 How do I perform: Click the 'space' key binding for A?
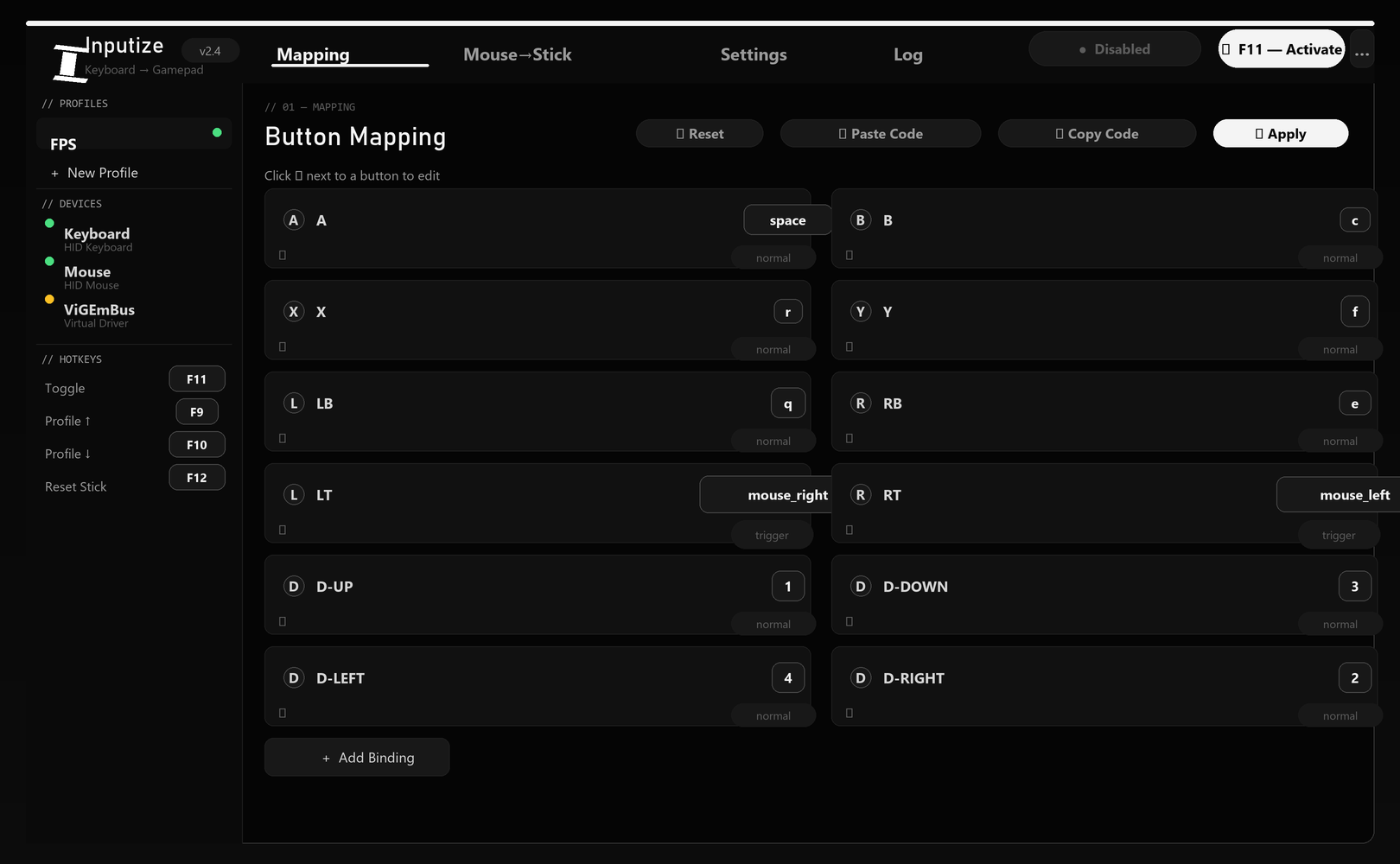[x=788, y=220]
